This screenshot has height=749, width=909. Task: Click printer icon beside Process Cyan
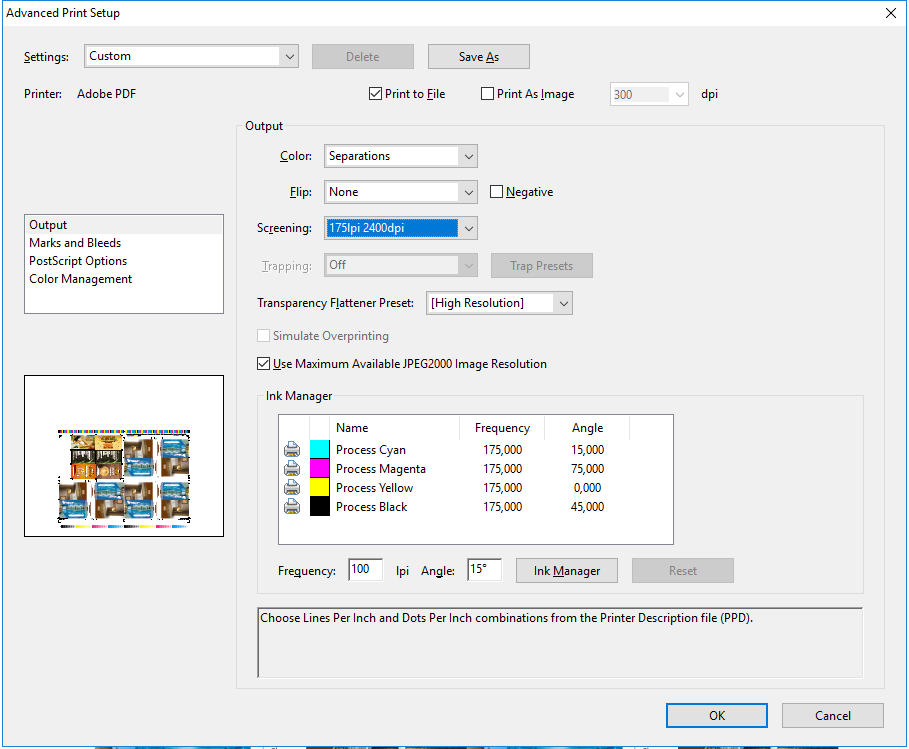(292, 450)
